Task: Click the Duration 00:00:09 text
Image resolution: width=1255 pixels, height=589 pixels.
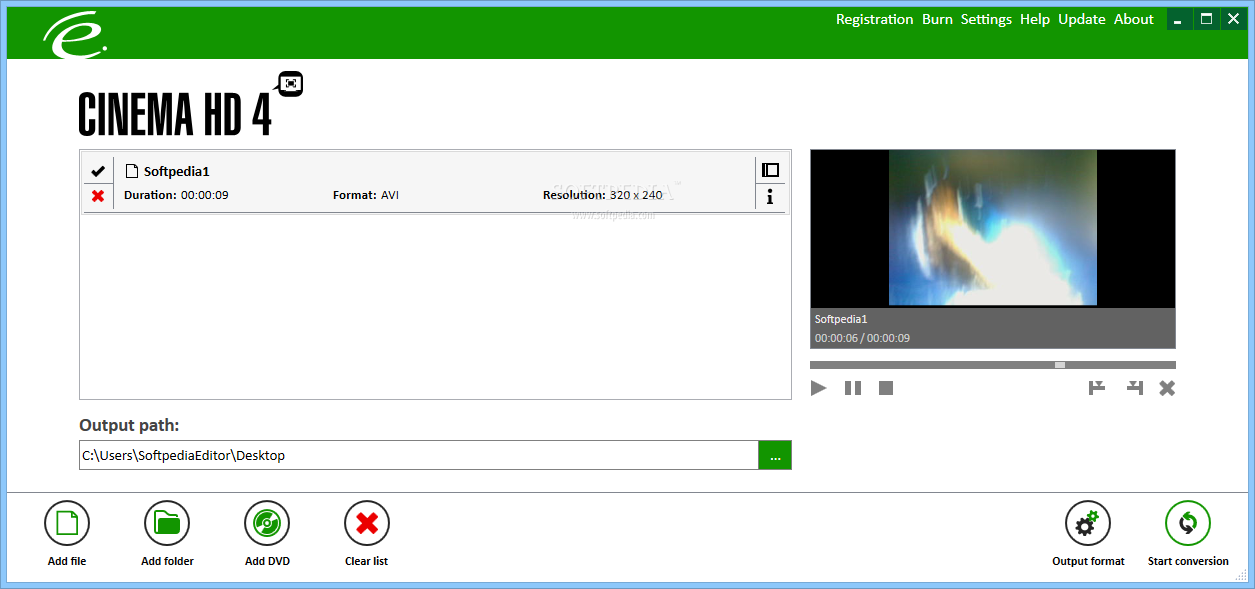Action: coord(176,195)
